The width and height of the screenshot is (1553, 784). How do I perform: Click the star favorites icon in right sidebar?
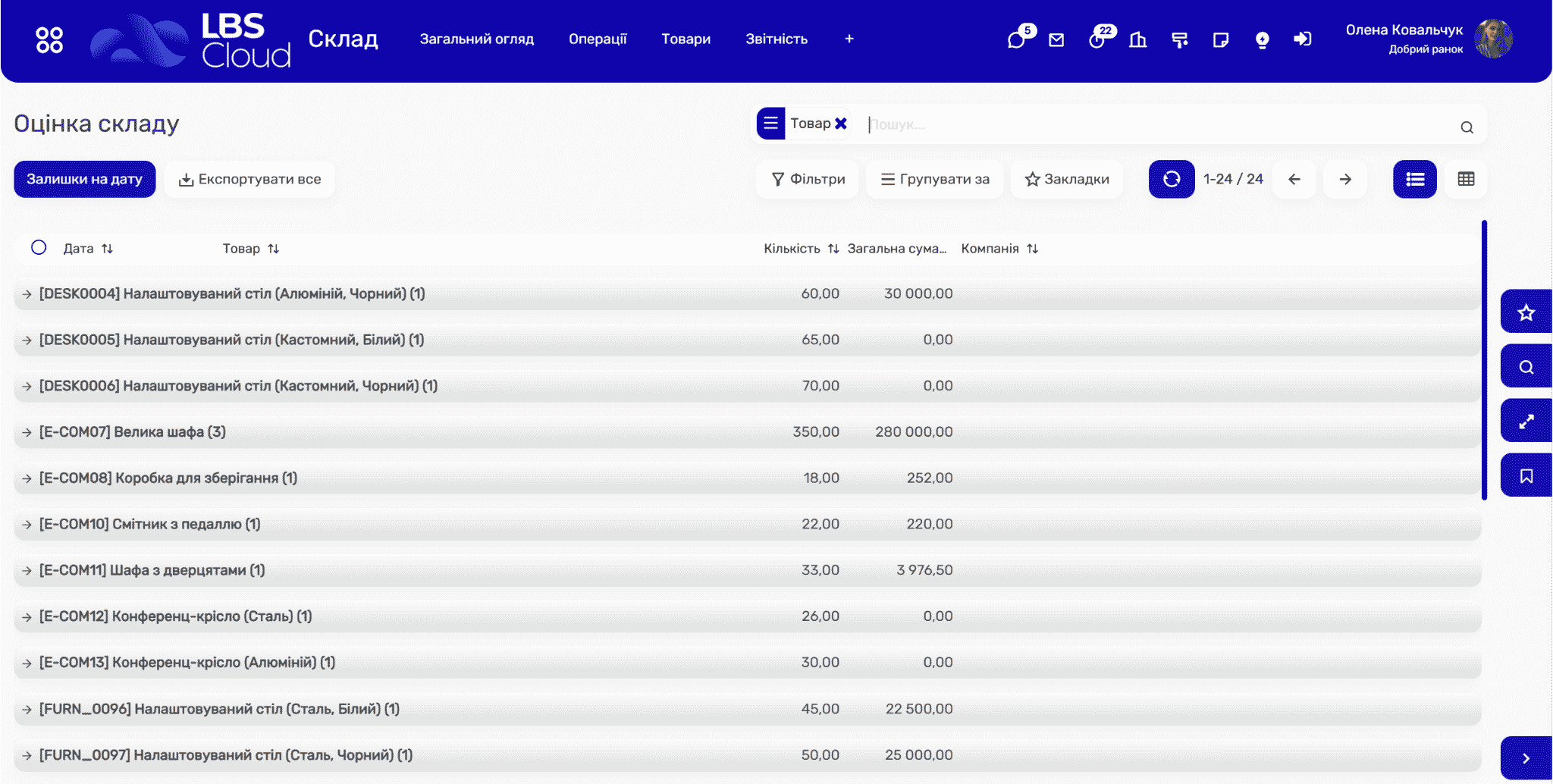click(1526, 312)
